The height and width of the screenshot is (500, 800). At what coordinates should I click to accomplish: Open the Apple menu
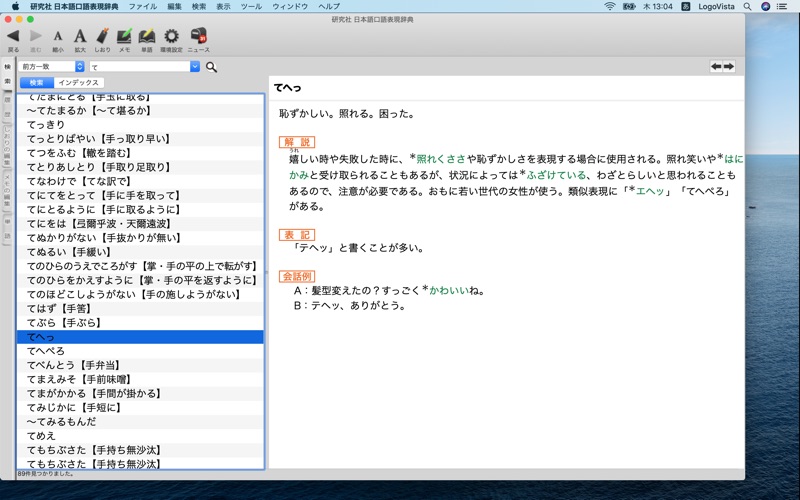tap(15, 6)
